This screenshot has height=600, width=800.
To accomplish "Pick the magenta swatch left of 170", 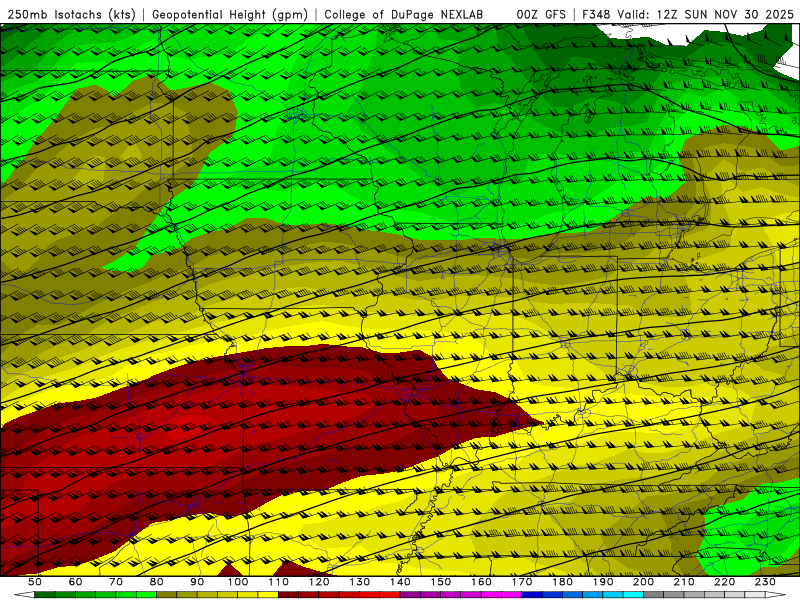I will tap(511, 594).
